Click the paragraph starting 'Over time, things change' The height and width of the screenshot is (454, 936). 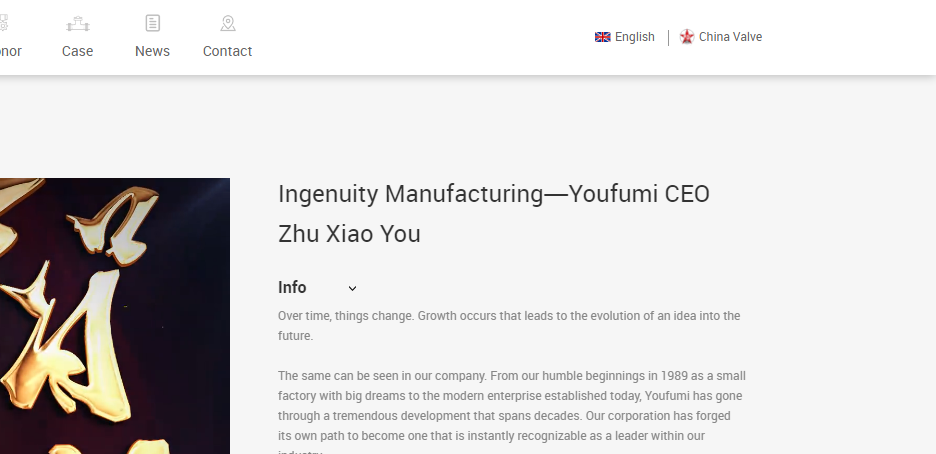509,326
